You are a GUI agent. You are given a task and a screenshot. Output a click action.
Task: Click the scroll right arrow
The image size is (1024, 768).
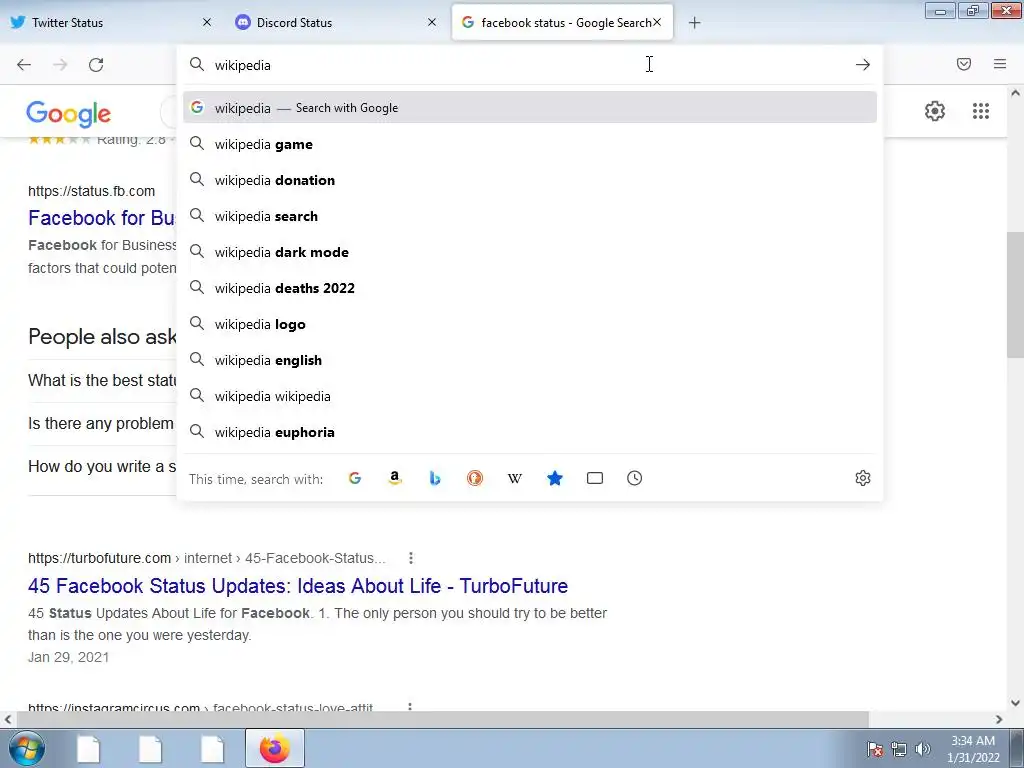999,719
